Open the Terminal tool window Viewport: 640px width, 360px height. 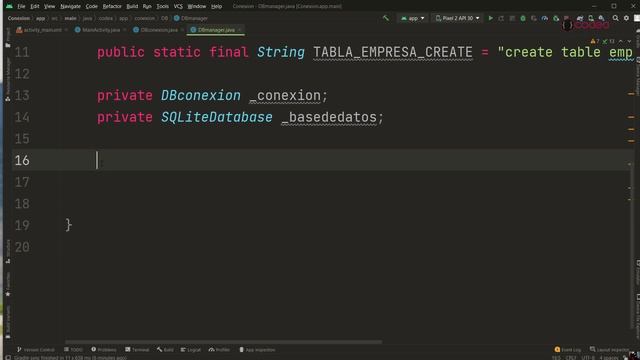point(137,350)
